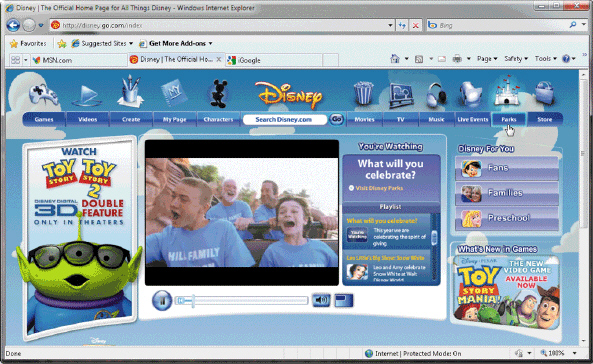Open the Live Events navigation button

tap(473, 119)
